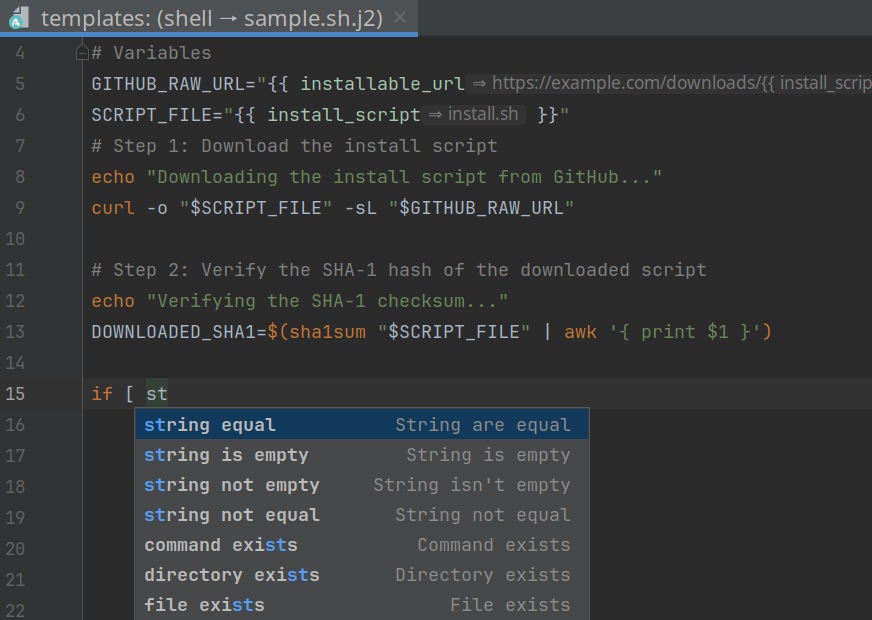This screenshot has height=620, width=872.
Task: Click the 'curl' command on line 9
Action: click(113, 208)
